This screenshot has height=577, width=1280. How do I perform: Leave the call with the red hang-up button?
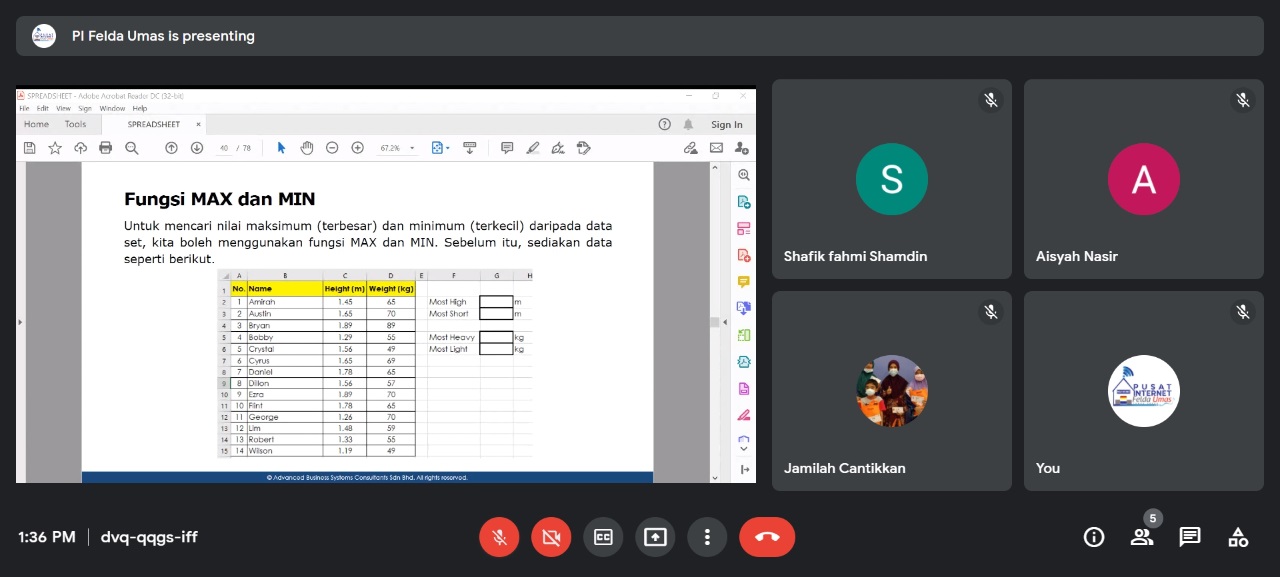click(x=767, y=537)
